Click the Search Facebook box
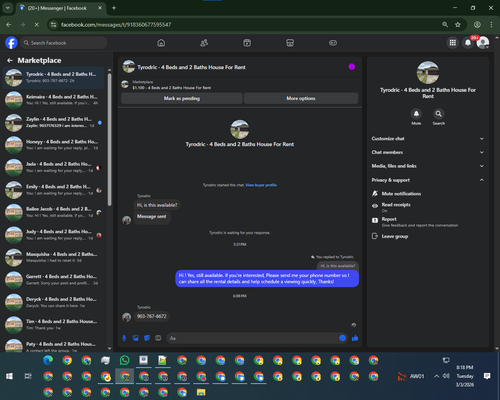Image resolution: width=500 pixels, height=400 pixels. point(64,43)
